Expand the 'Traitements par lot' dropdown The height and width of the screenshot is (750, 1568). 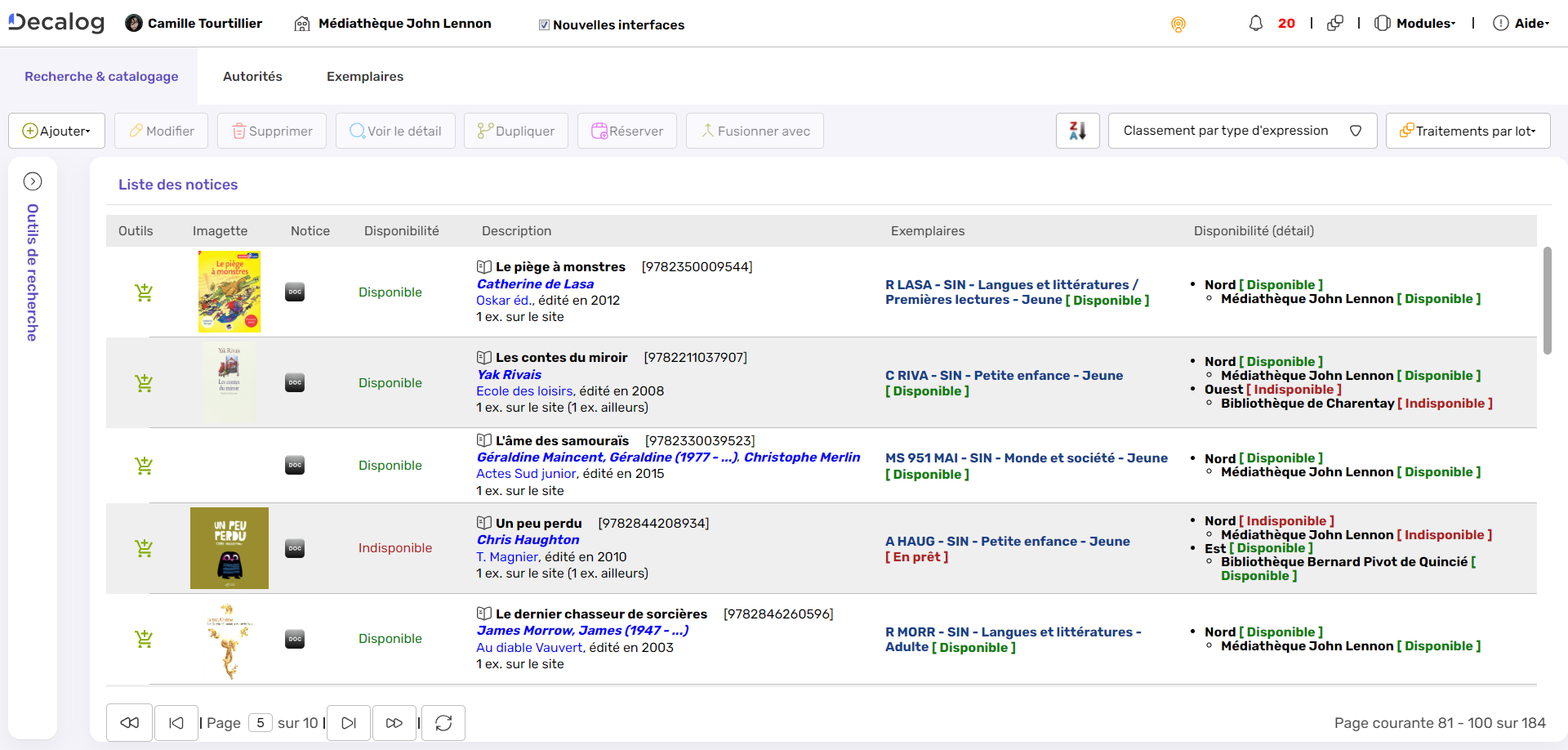(1468, 130)
